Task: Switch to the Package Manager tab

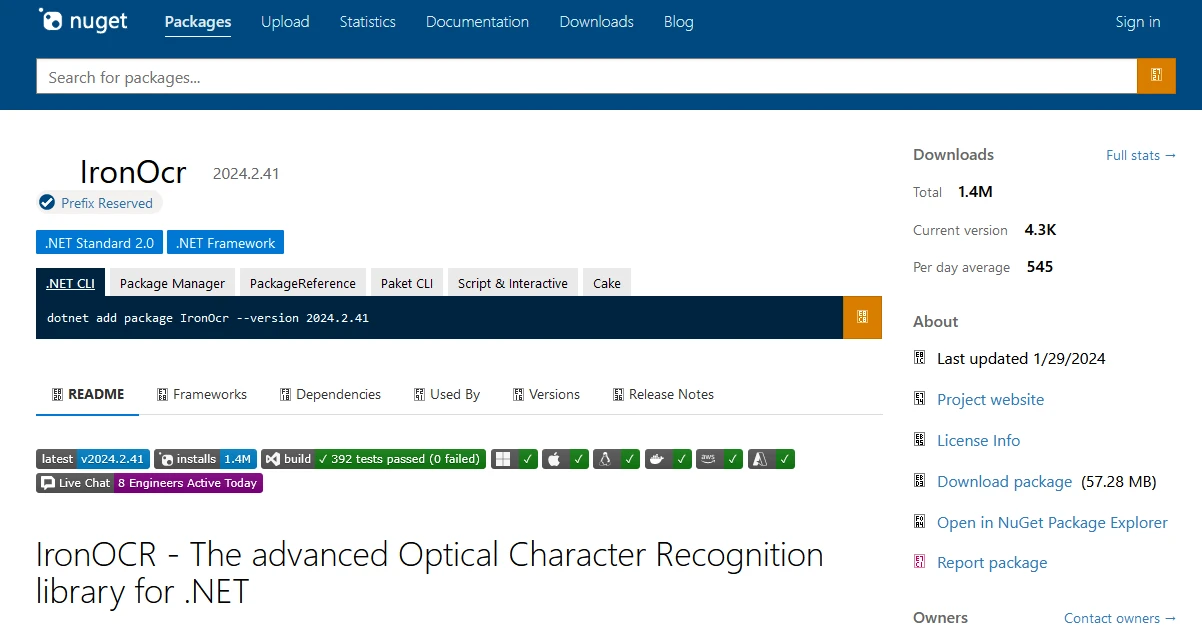Action: pyautogui.click(x=172, y=283)
